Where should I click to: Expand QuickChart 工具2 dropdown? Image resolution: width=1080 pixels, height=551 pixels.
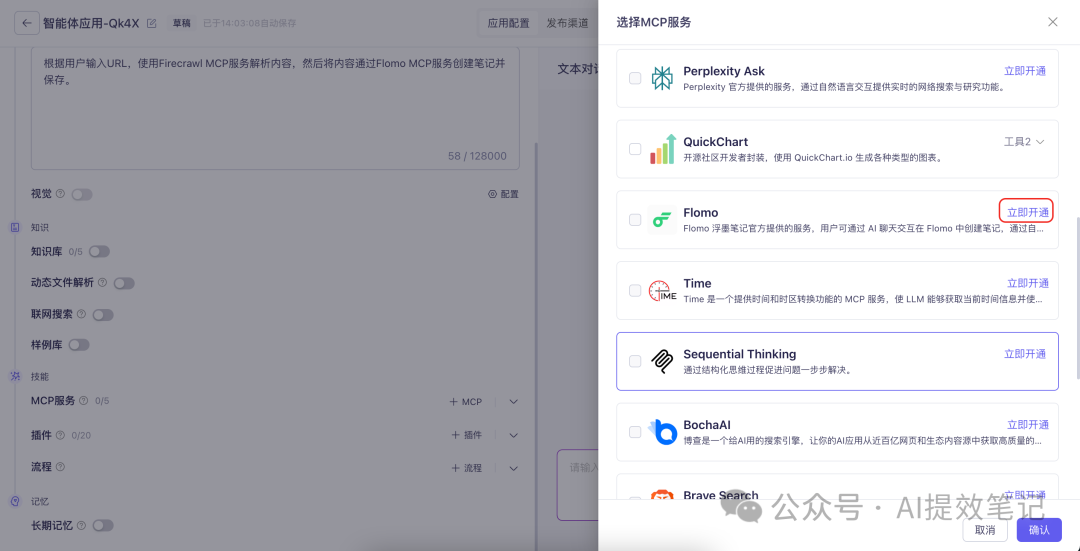click(1024, 141)
